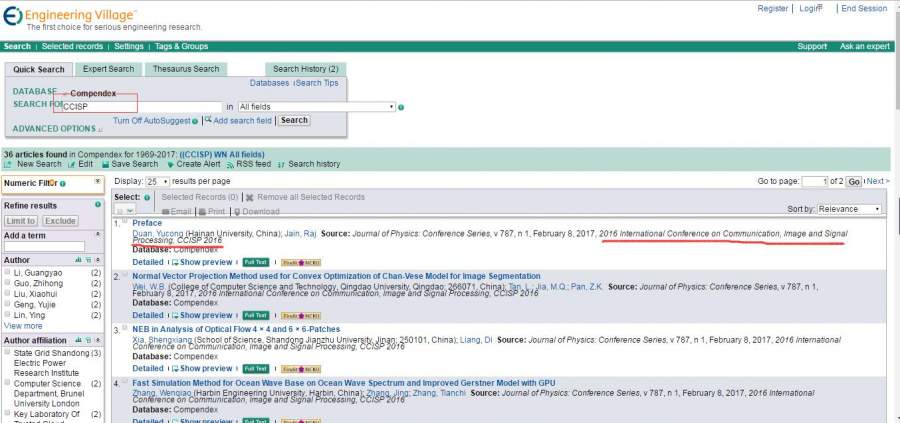
Task: Click Author affiliation download icon
Action: pyautogui.click(x=88, y=340)
